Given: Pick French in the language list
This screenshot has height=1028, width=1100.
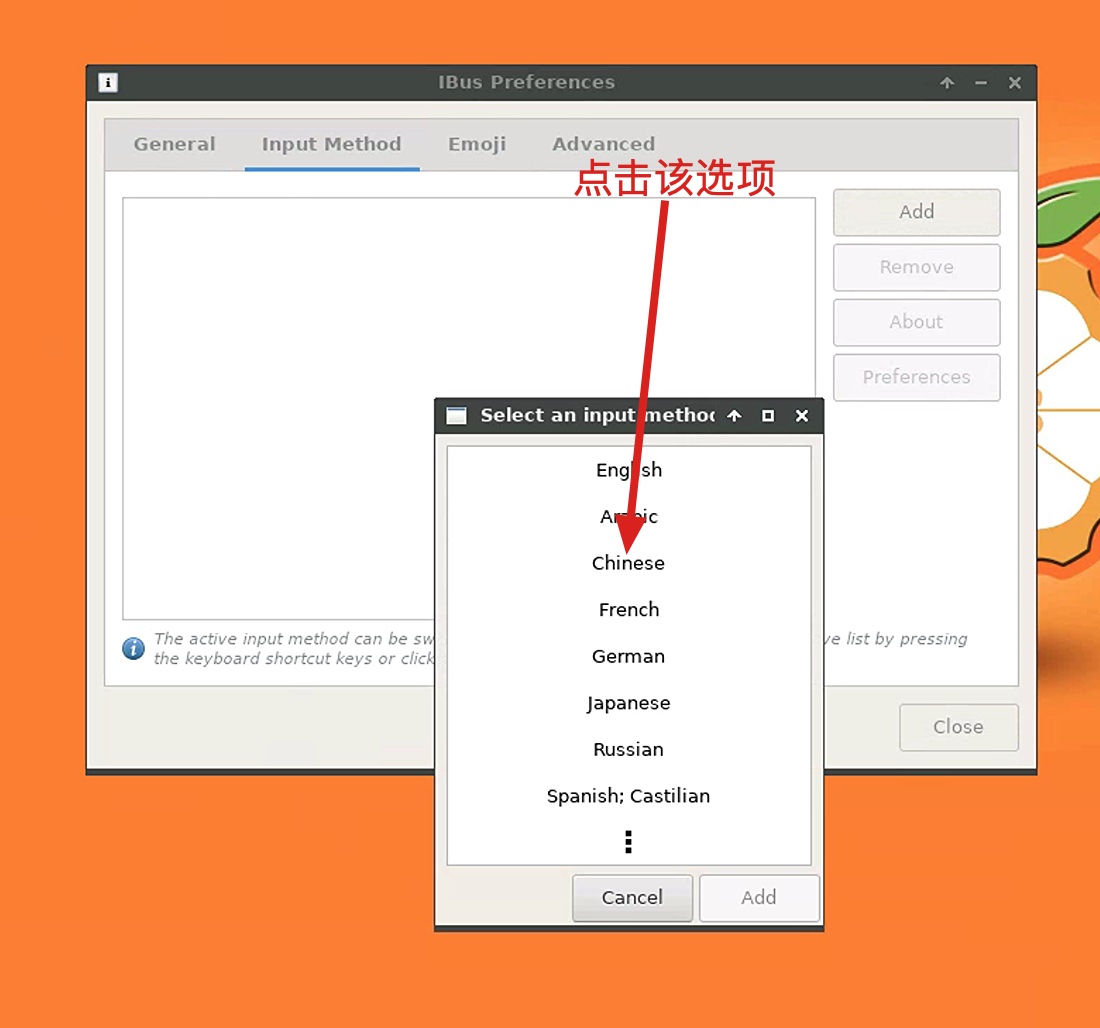Looking at the screenshot, I should coord(629,610).
